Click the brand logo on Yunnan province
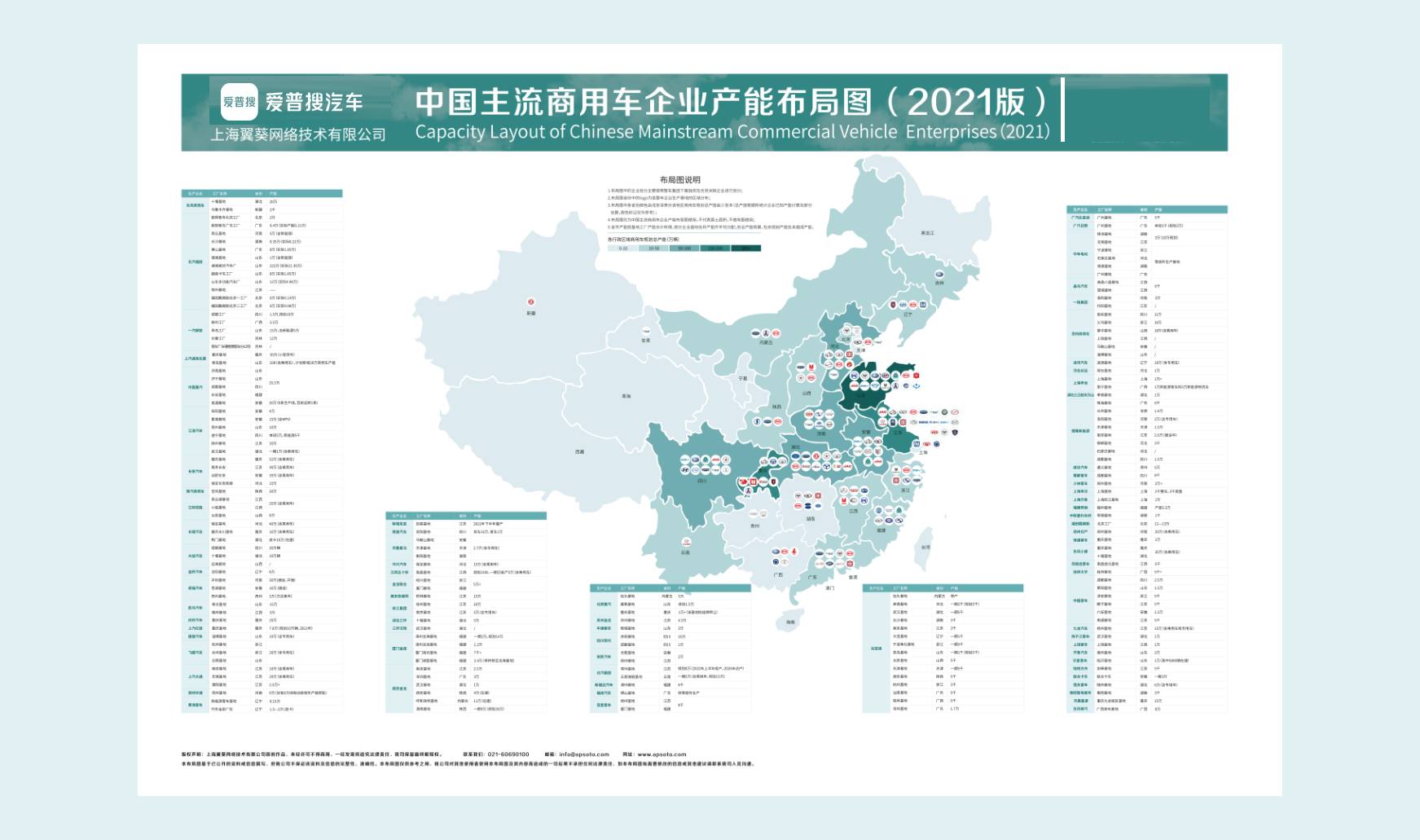This screenshot has width=1420, height=840. tap(686, 543)
